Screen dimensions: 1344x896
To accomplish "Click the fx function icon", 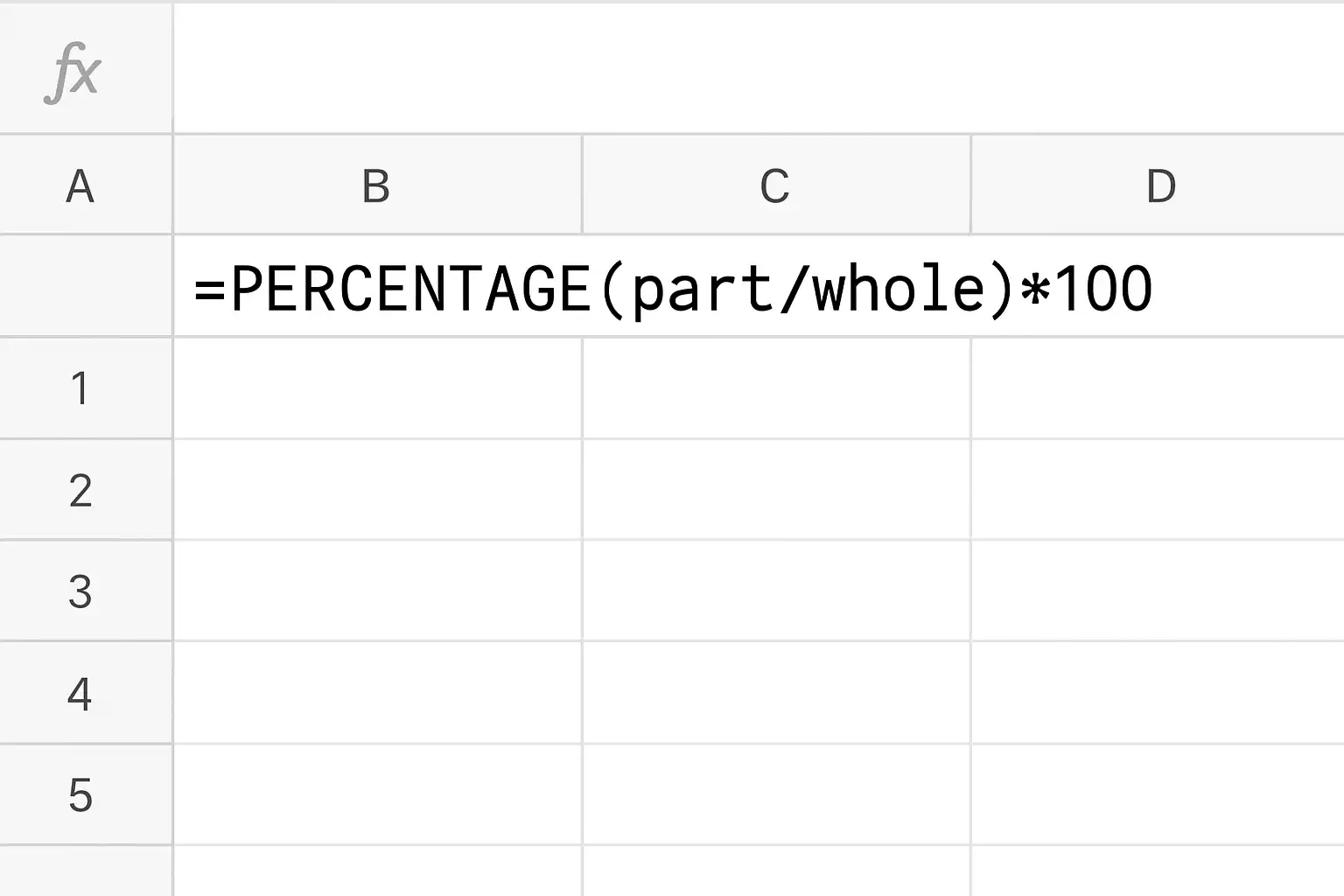I will 73,72.
